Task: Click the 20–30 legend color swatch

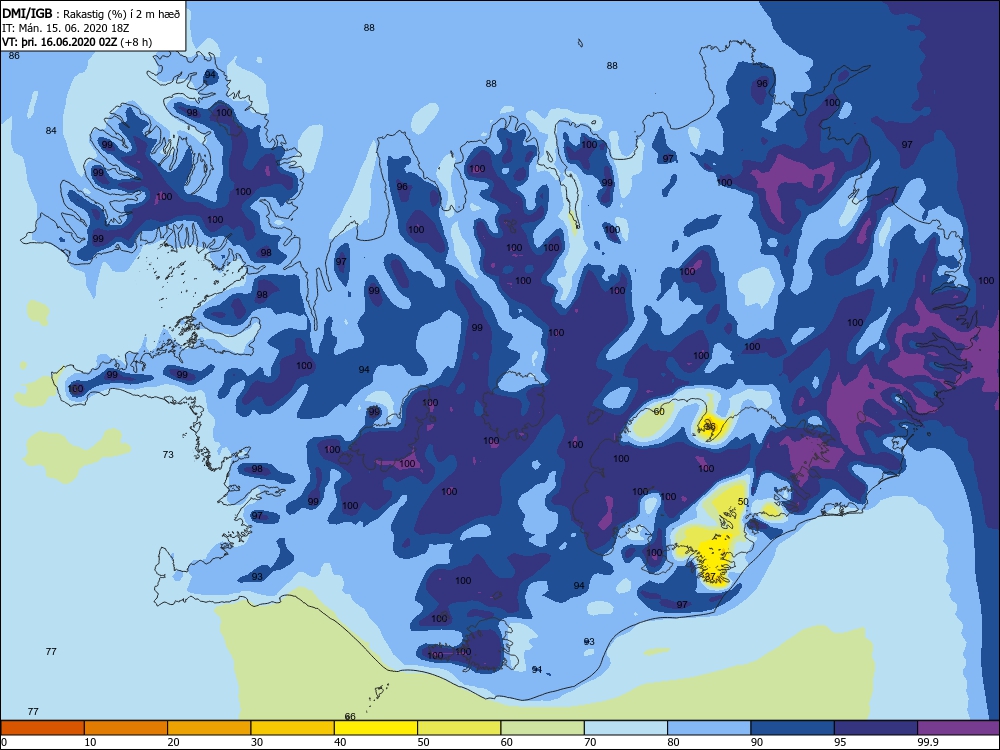Action: coord(209,728)
